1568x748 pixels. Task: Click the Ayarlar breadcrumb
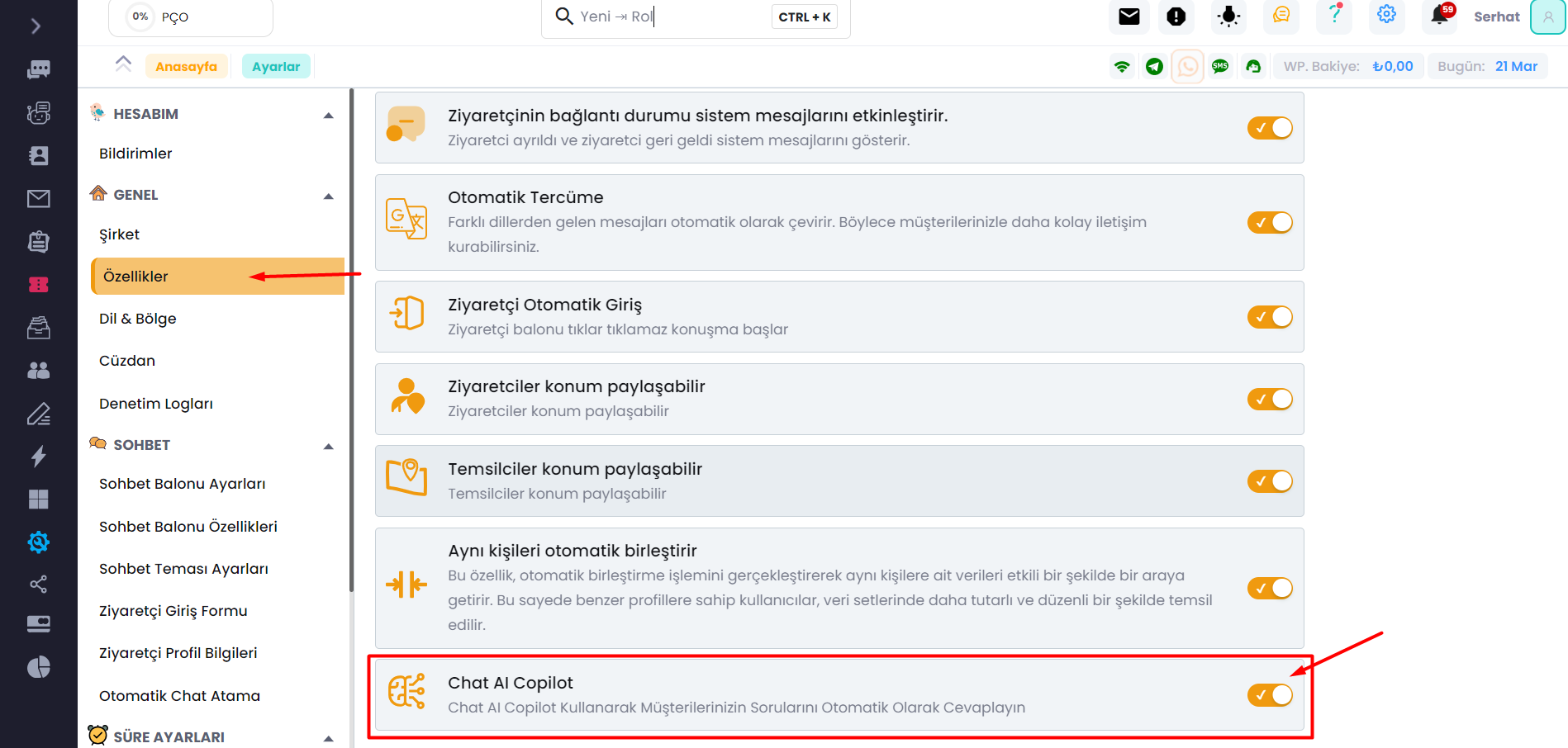pyautogui.click(x=276, y=67)
